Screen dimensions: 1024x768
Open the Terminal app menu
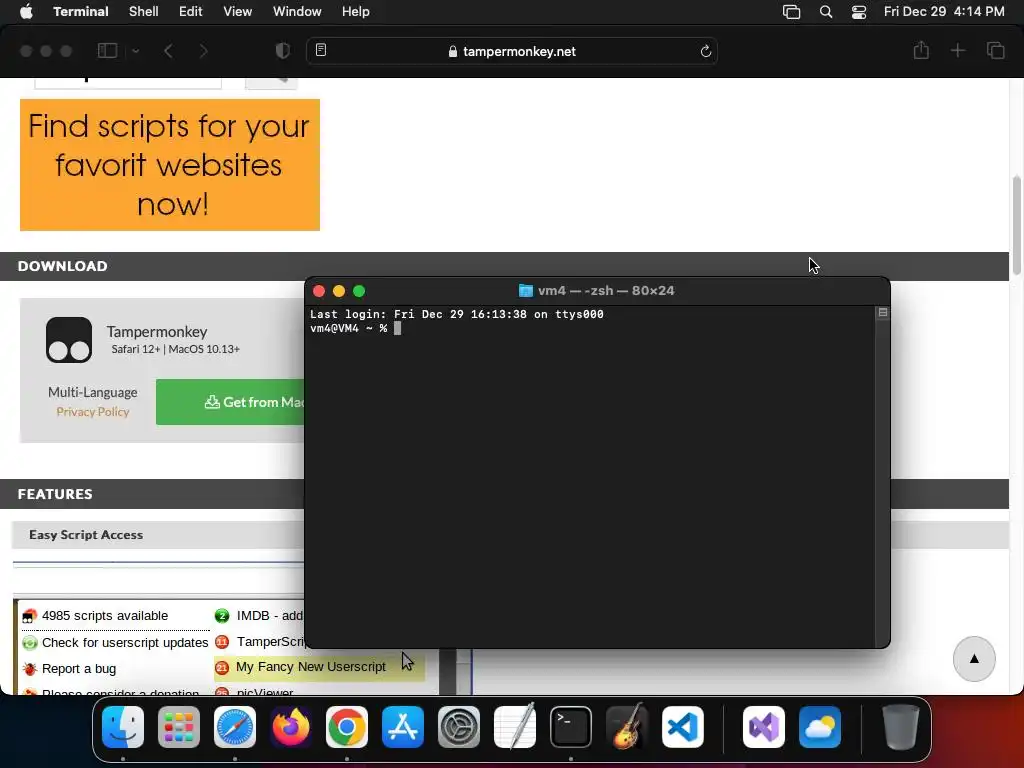click(80, 12)
